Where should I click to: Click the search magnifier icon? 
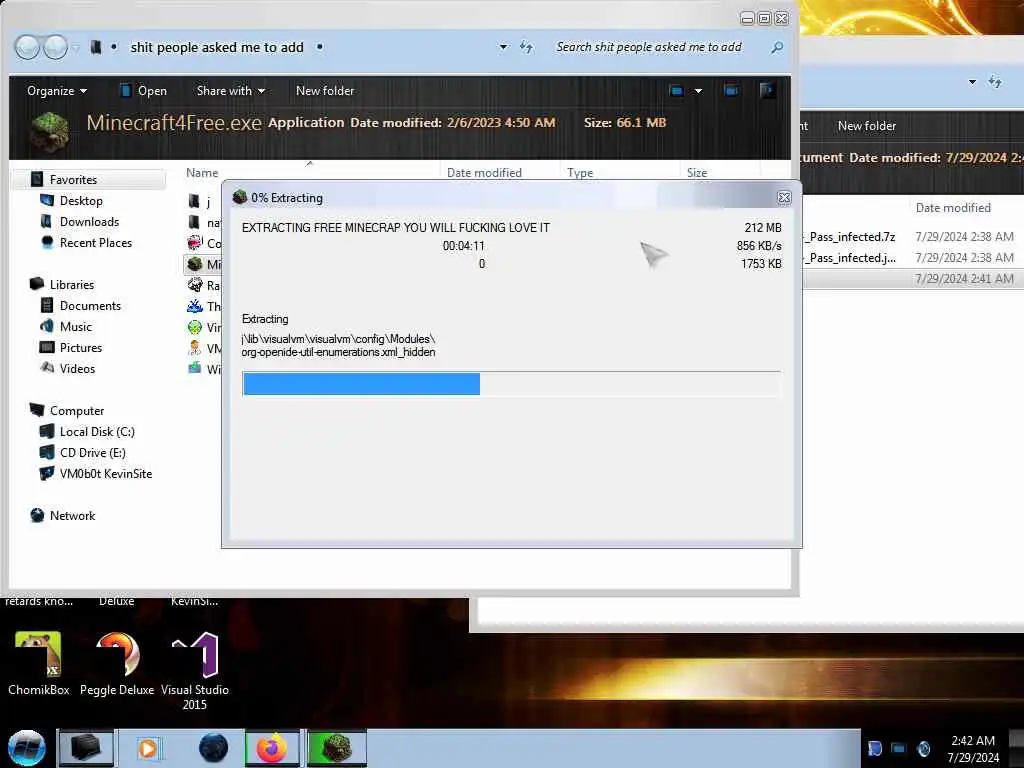click(777, 47)
